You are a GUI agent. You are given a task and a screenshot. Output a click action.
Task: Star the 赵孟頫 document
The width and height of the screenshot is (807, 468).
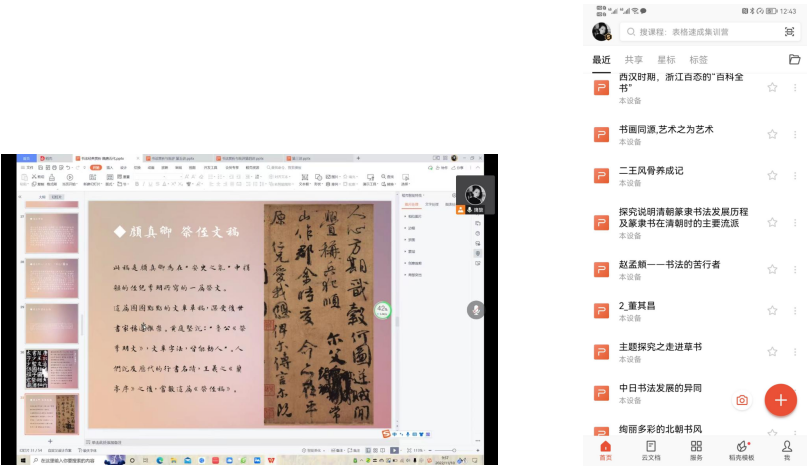click(x=772, y=269)
